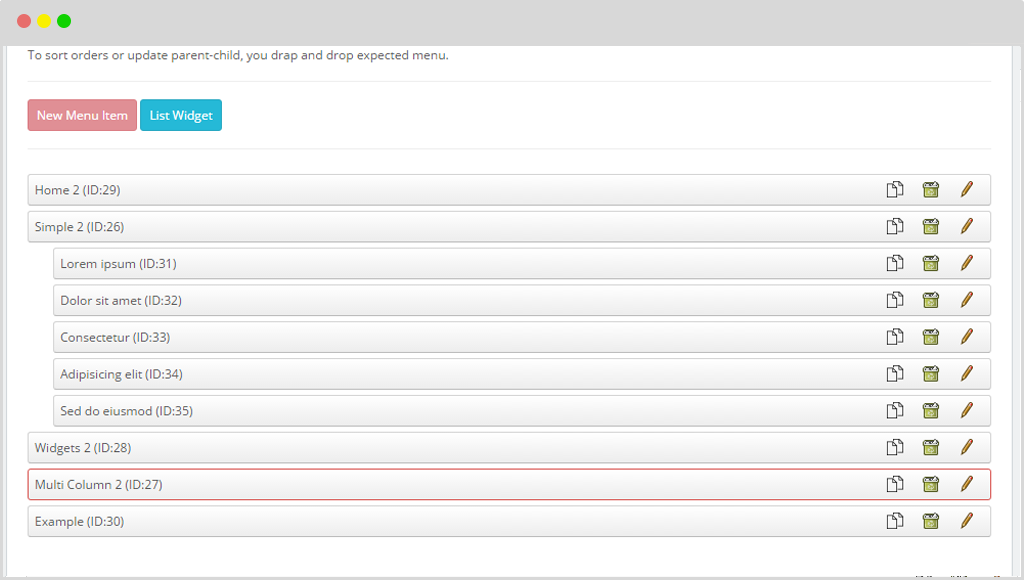
Task: Select the Multi Column 2 (ID:27) row
Action: coord(509,484)
